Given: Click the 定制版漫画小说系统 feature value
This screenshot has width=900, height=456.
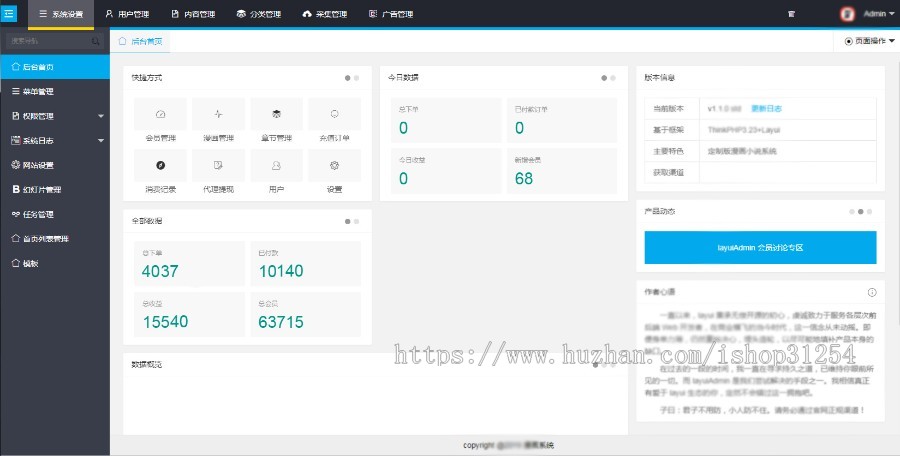Looking at the screenshot, I should [x=742, y=151].
